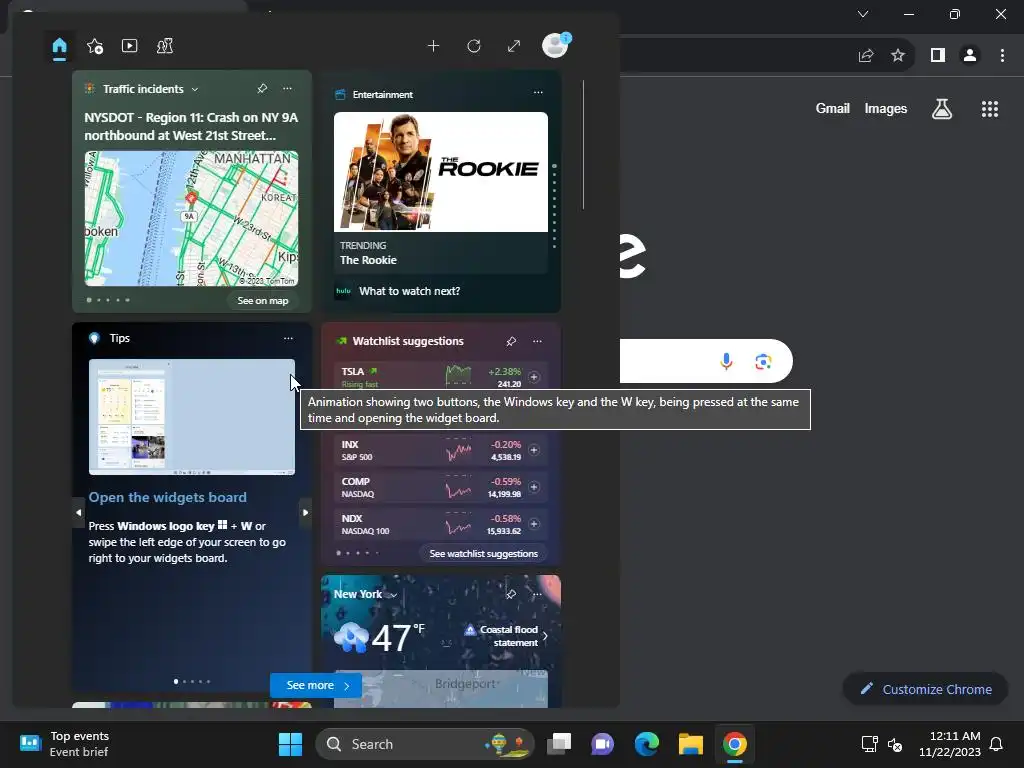Open Google apps grid in Chrome
The width and height of the screenshot is (1024, 768).
pos(990,108)
